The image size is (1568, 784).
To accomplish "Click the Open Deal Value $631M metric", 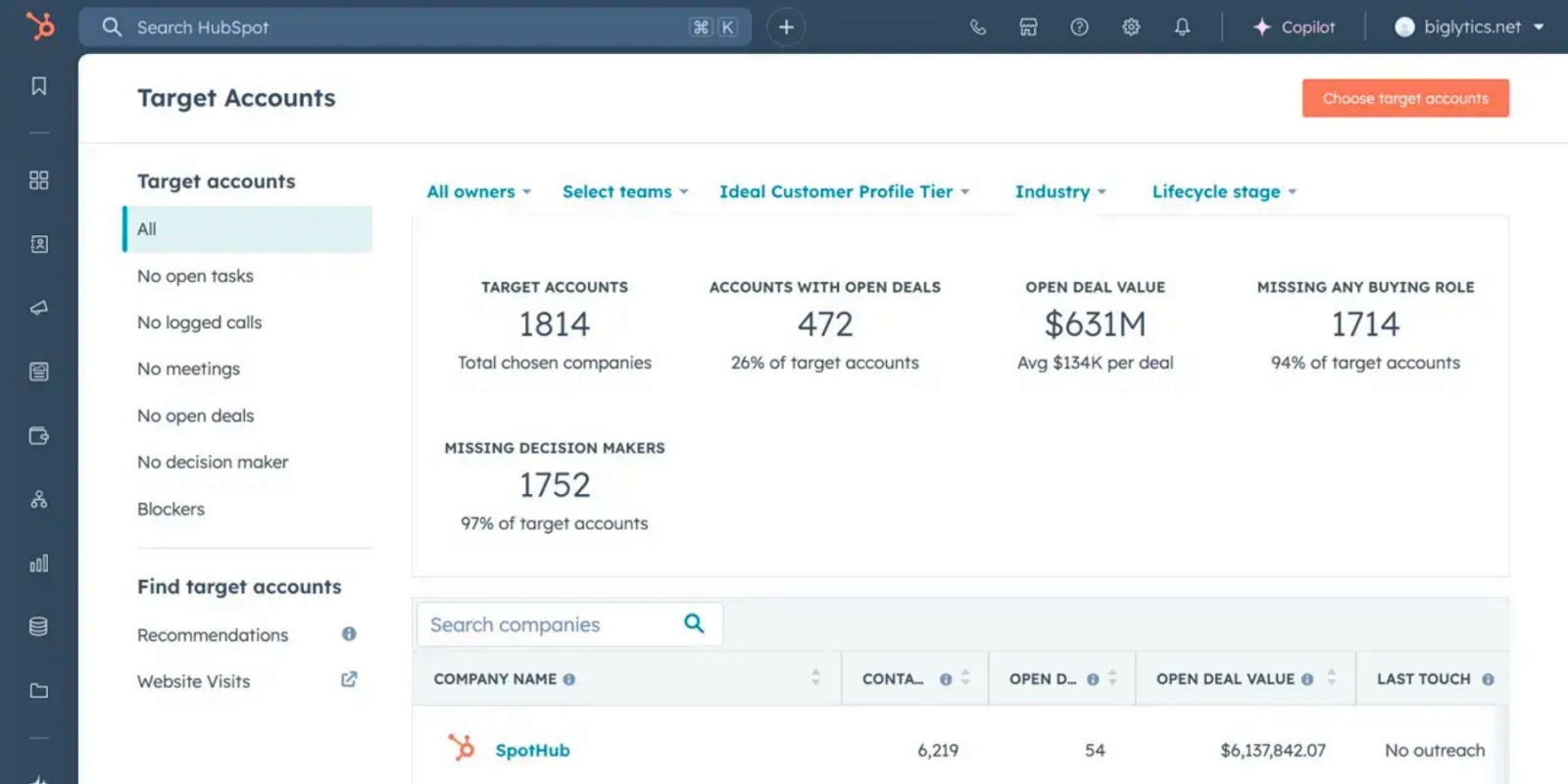I will pos(1096,324).
